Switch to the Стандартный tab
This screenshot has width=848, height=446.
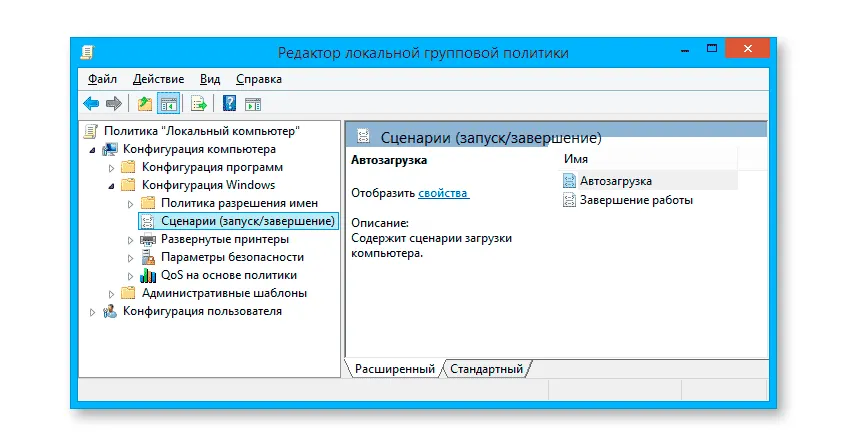[487, 369]
